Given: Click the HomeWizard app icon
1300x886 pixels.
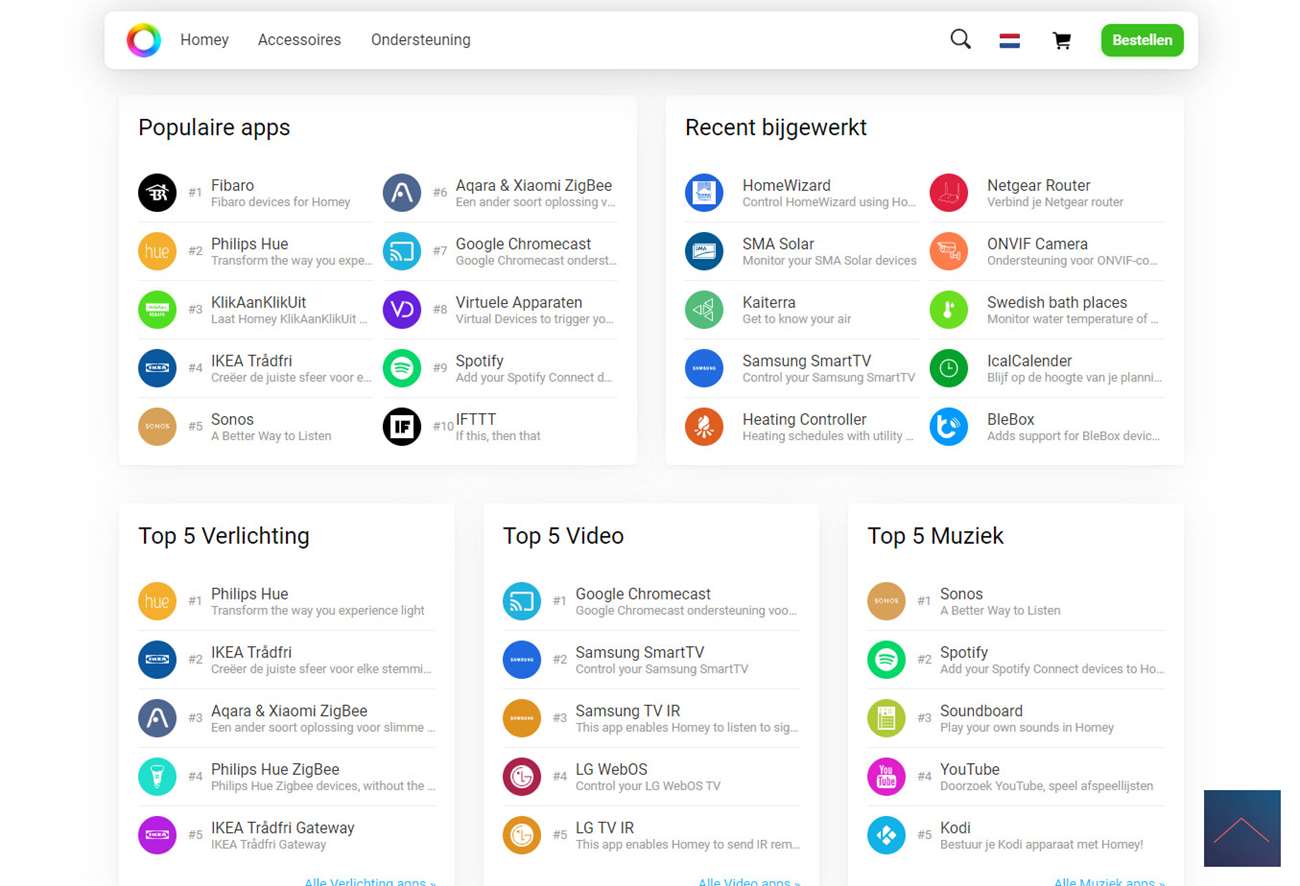Looking at the screenshot, I should (704, 193).
